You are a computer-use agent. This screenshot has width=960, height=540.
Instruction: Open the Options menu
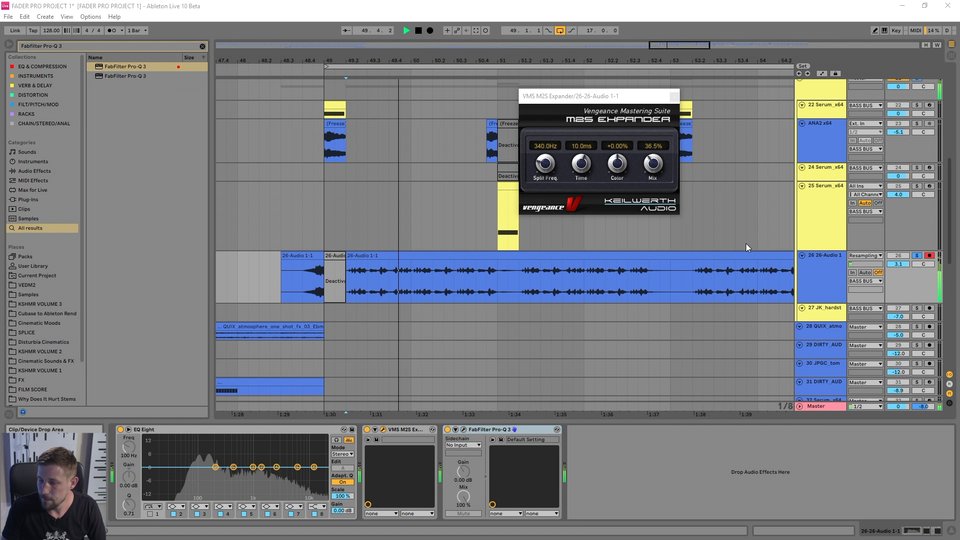[91, 17]
